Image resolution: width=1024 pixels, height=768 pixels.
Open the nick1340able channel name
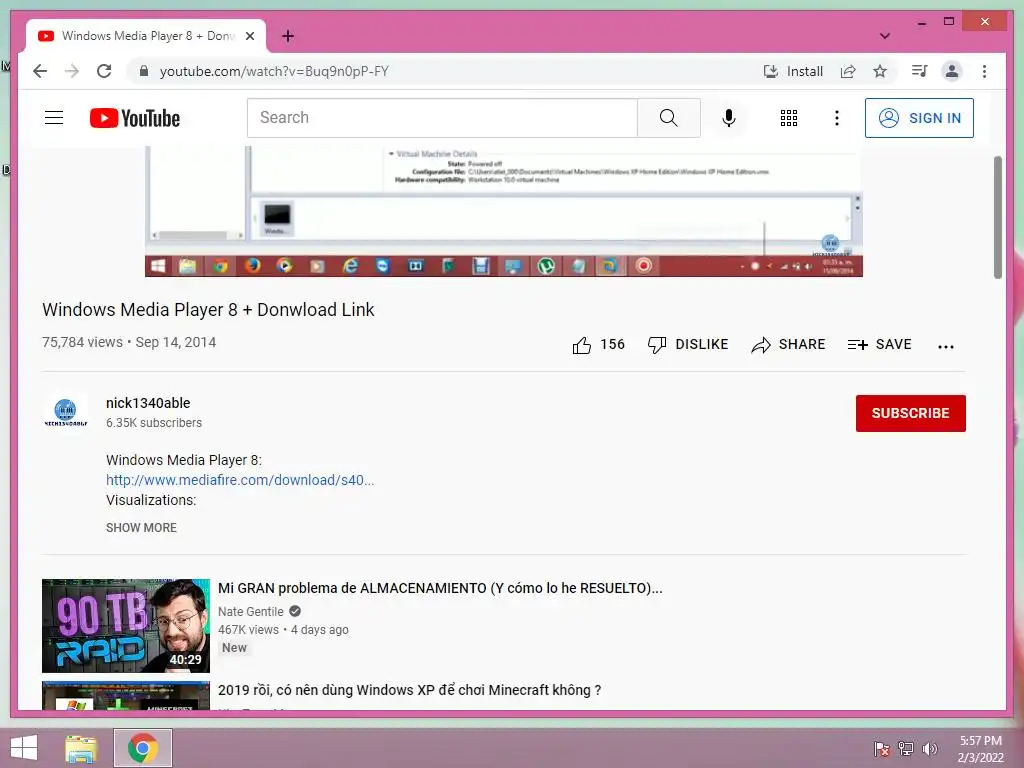[x=148, y=403]
